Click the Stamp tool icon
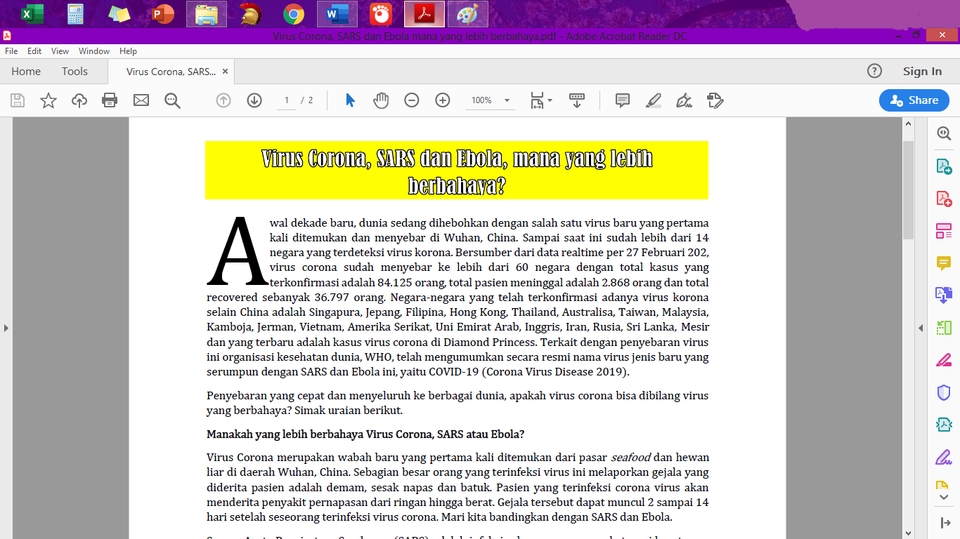960x539 pixels. [714, 100]
